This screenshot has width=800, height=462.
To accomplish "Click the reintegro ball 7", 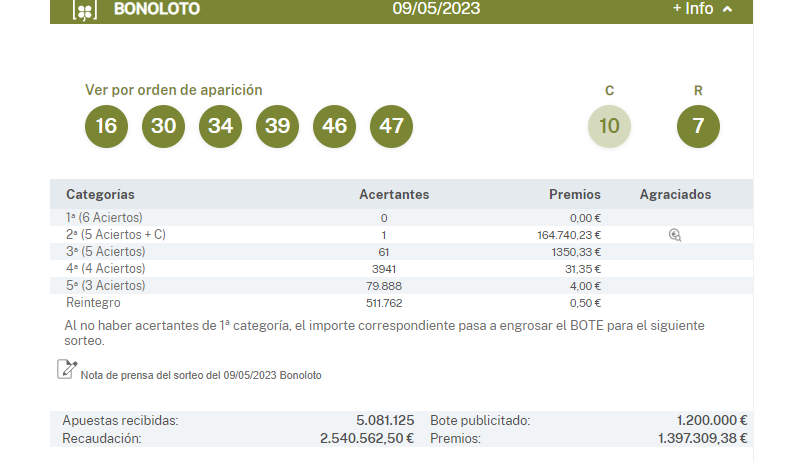I will pos(698,126).
